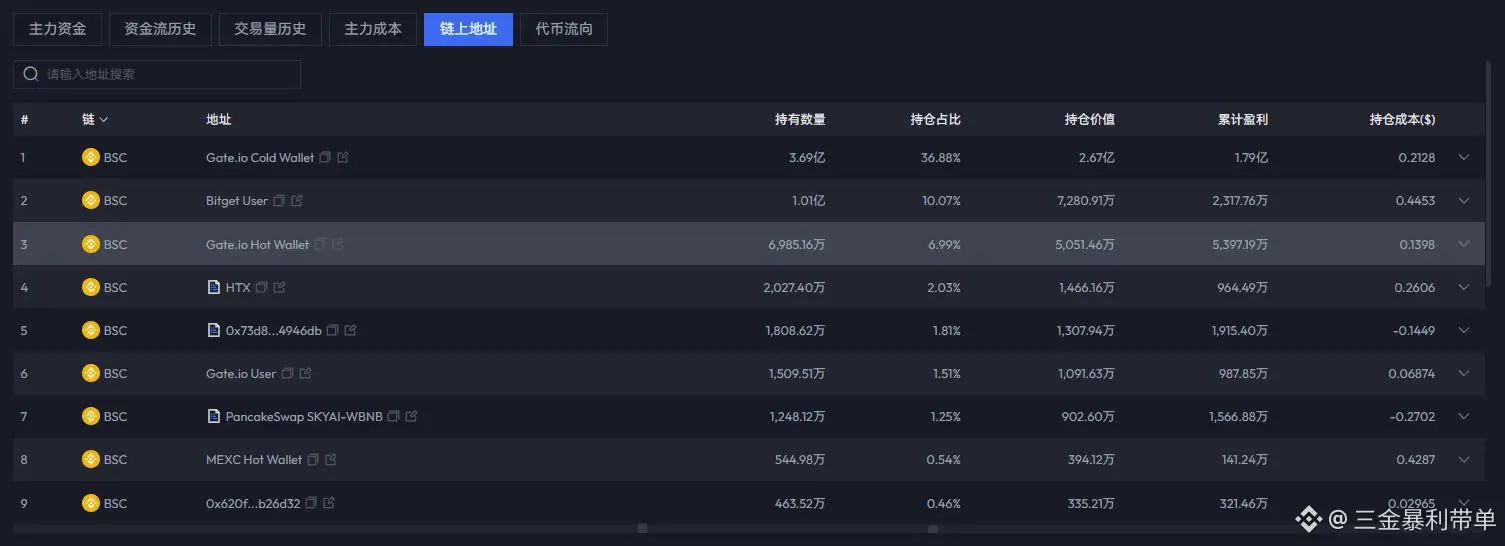Open 0x620f...b26d32 external link icon
The height and width of the screenshot is (546, 1505).
[329, 503]
